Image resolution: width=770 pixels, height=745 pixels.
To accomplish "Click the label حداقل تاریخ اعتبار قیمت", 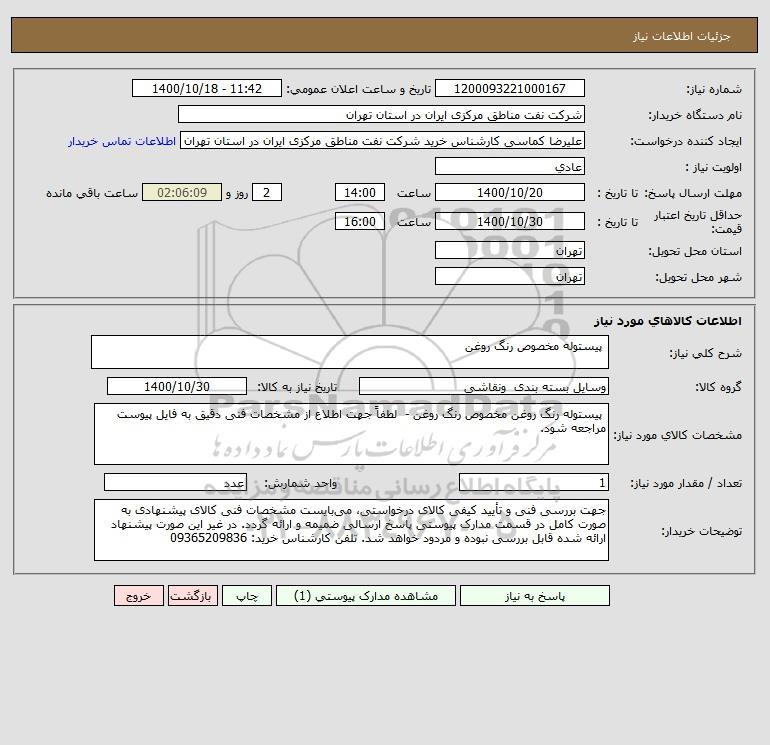I will pyautogui.click(x=697, y=222).
